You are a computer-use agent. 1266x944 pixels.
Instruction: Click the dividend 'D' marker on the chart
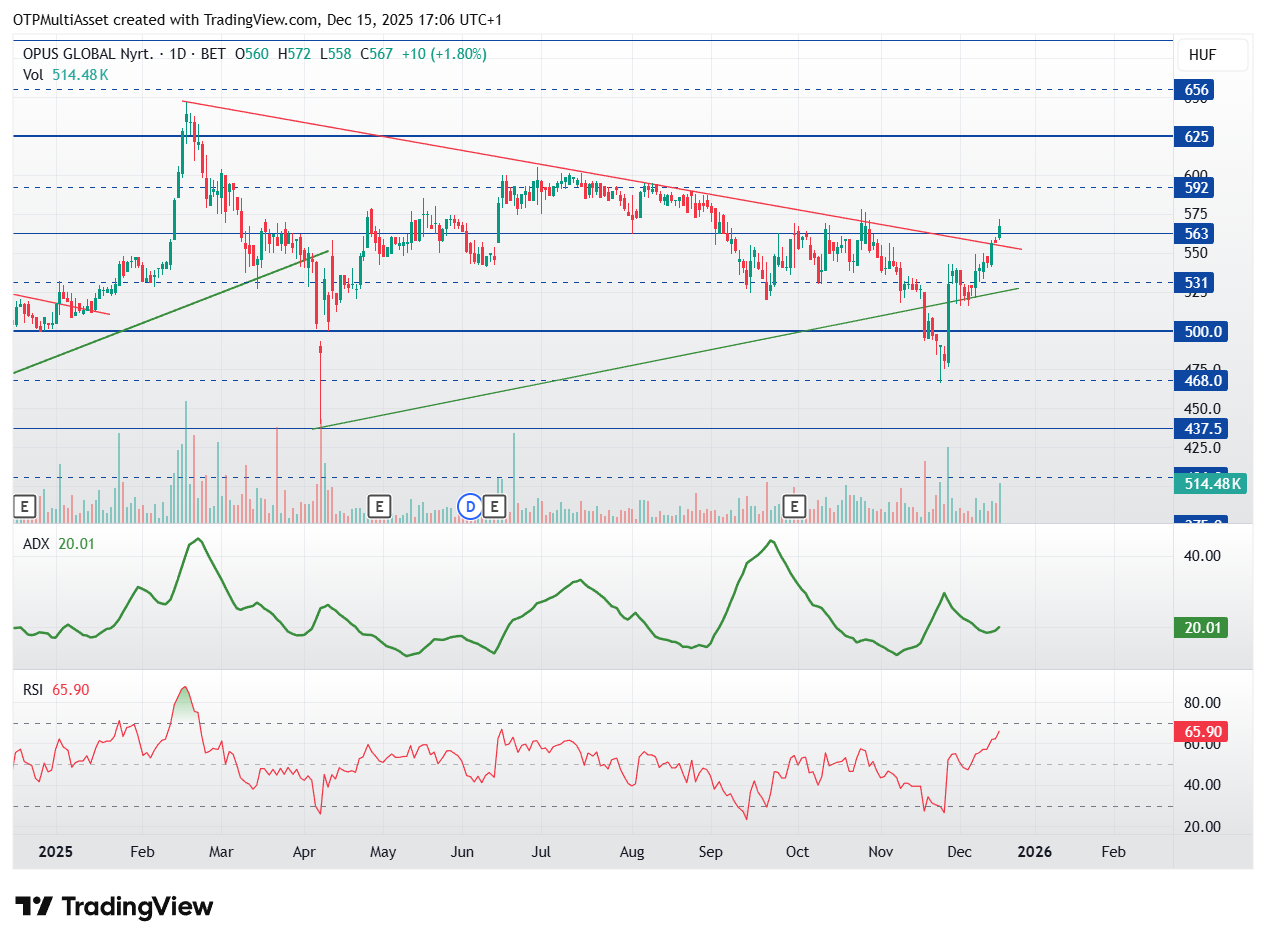[470, 507]
